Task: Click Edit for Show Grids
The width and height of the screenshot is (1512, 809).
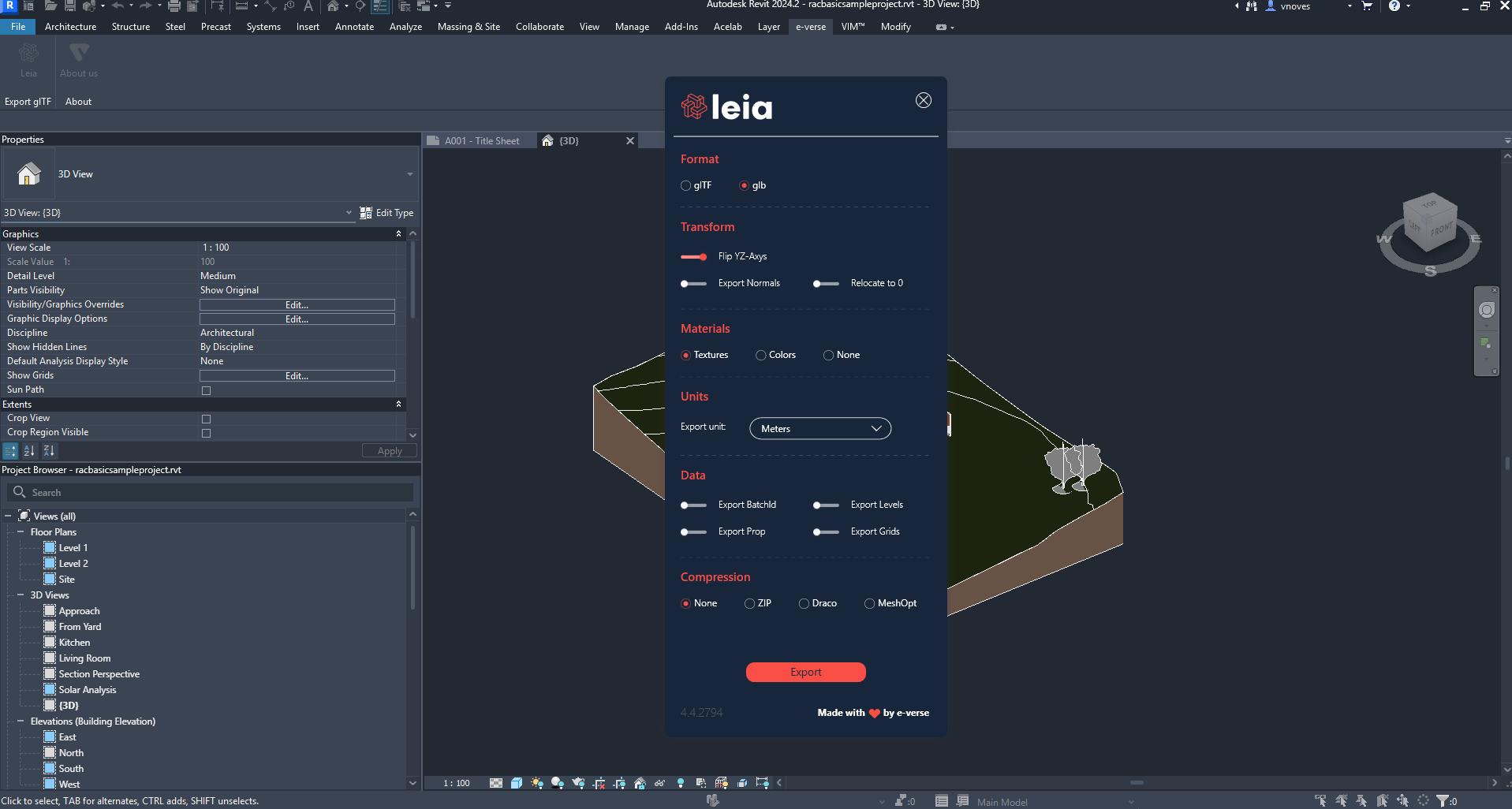Action: [x=297, y=376]
